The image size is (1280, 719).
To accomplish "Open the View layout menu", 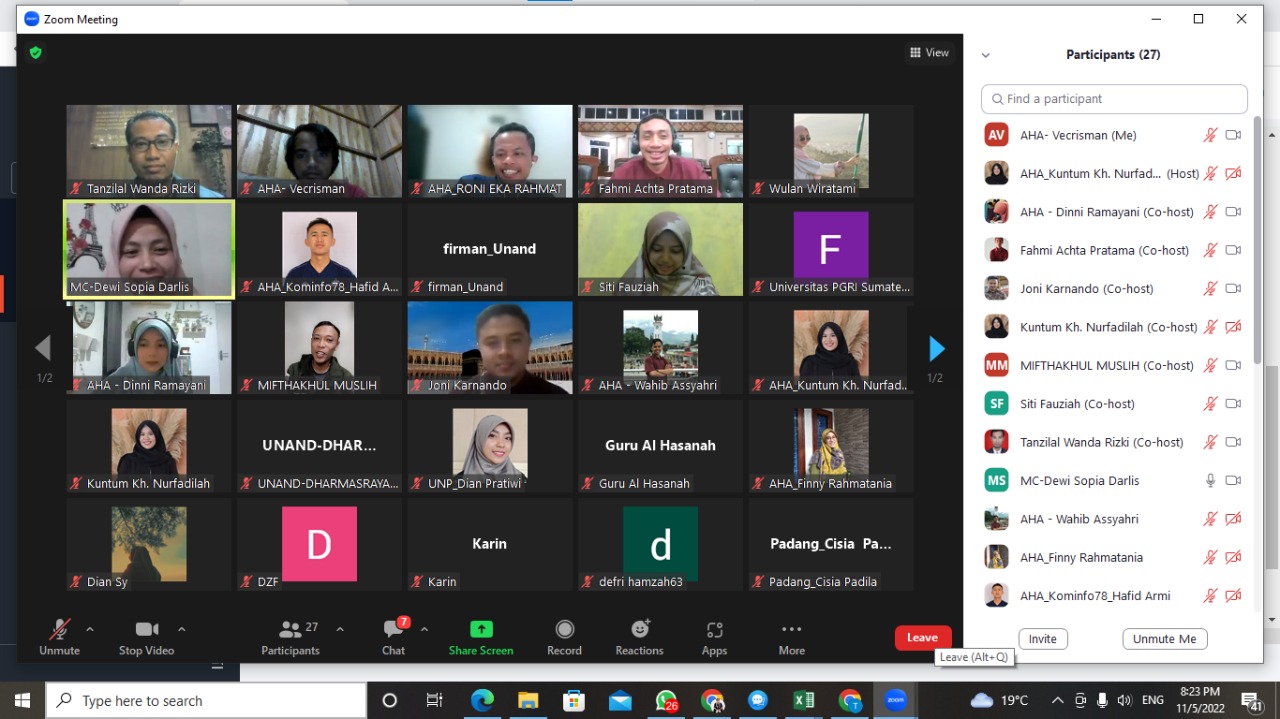I will pyautogui.click(x=929, y=53).
